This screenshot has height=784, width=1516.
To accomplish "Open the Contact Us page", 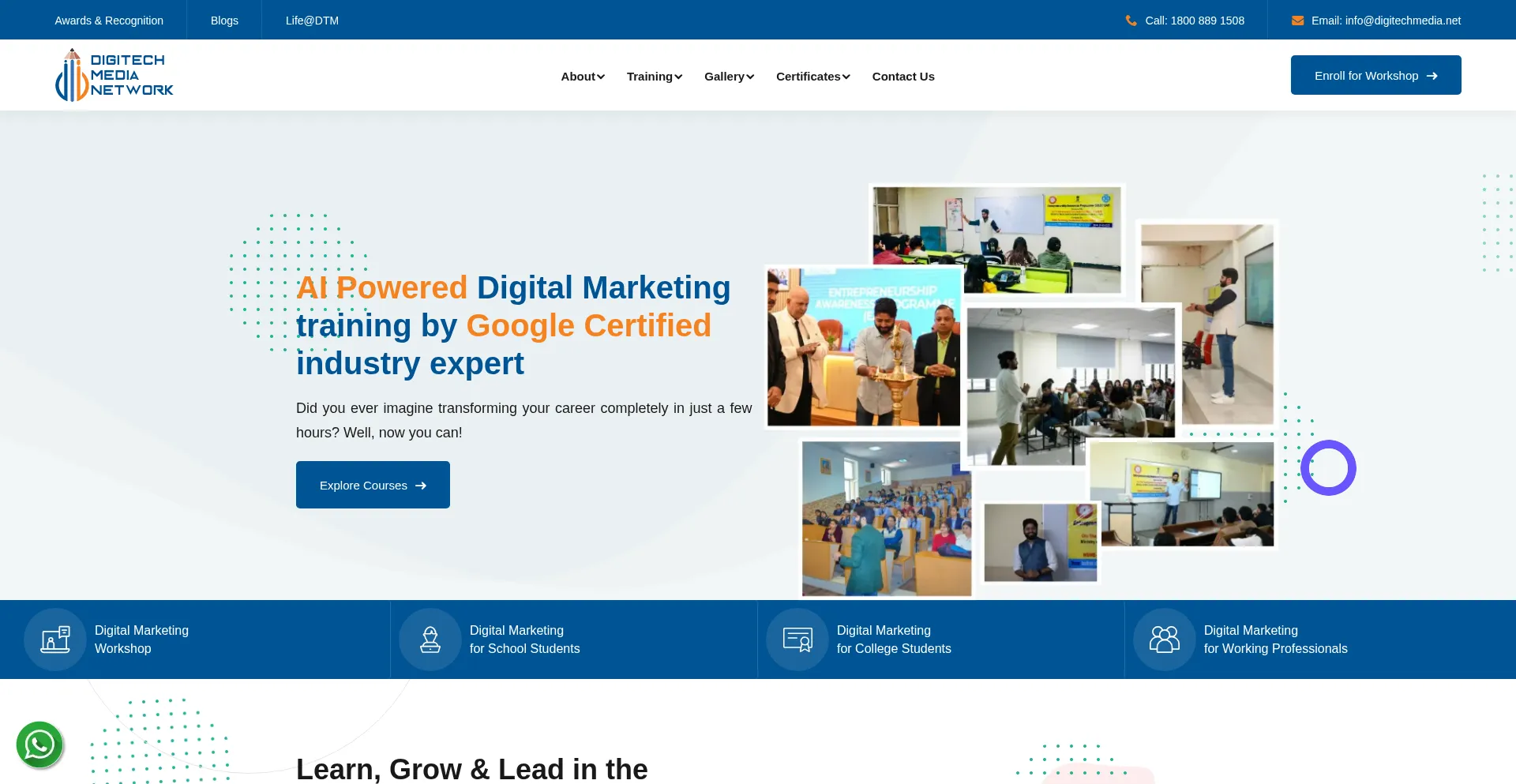I will click(x=903, y=77).
